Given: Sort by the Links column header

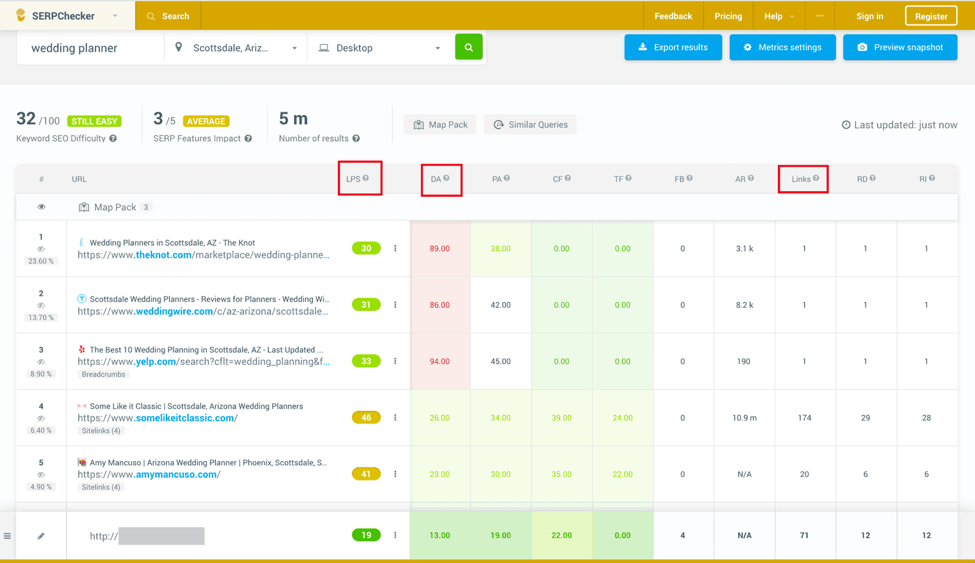Looking at the screenshot, I should coord(801,179).
